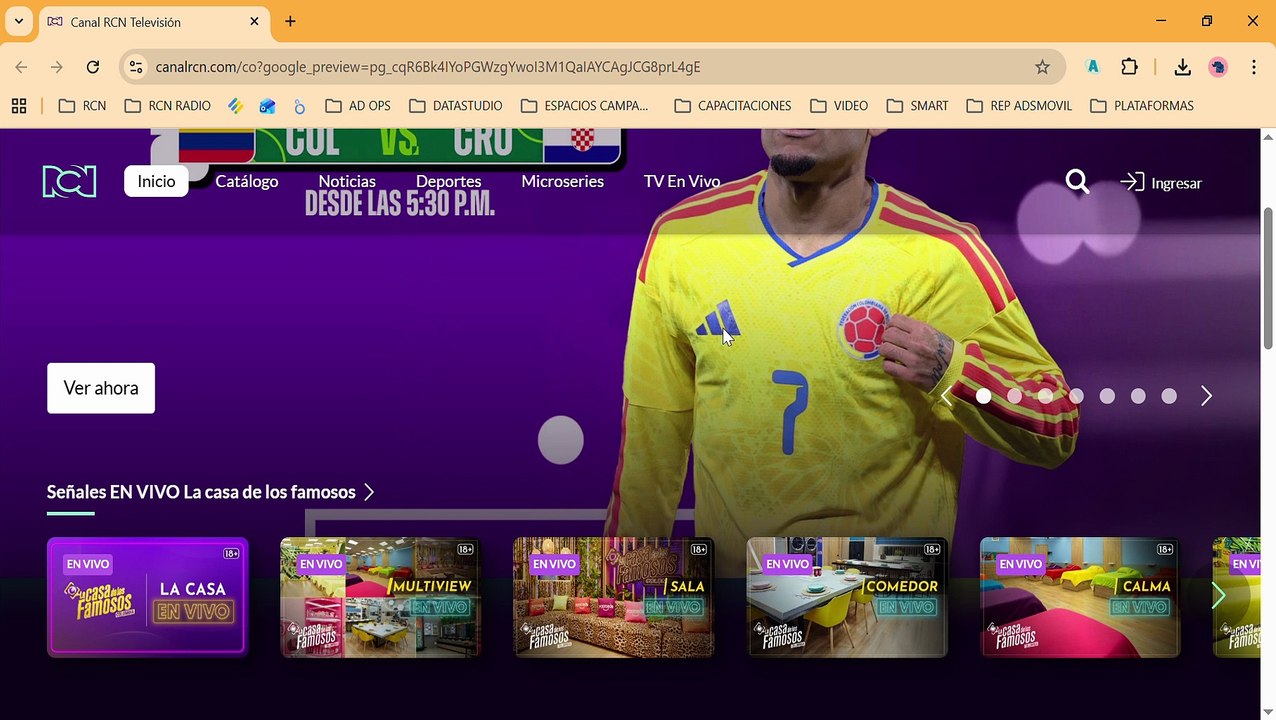The width and height of the screenshot is (1276, 720).
Task: Expand Señales EN VIVO section with its chevron
Action: pos(369,492)
